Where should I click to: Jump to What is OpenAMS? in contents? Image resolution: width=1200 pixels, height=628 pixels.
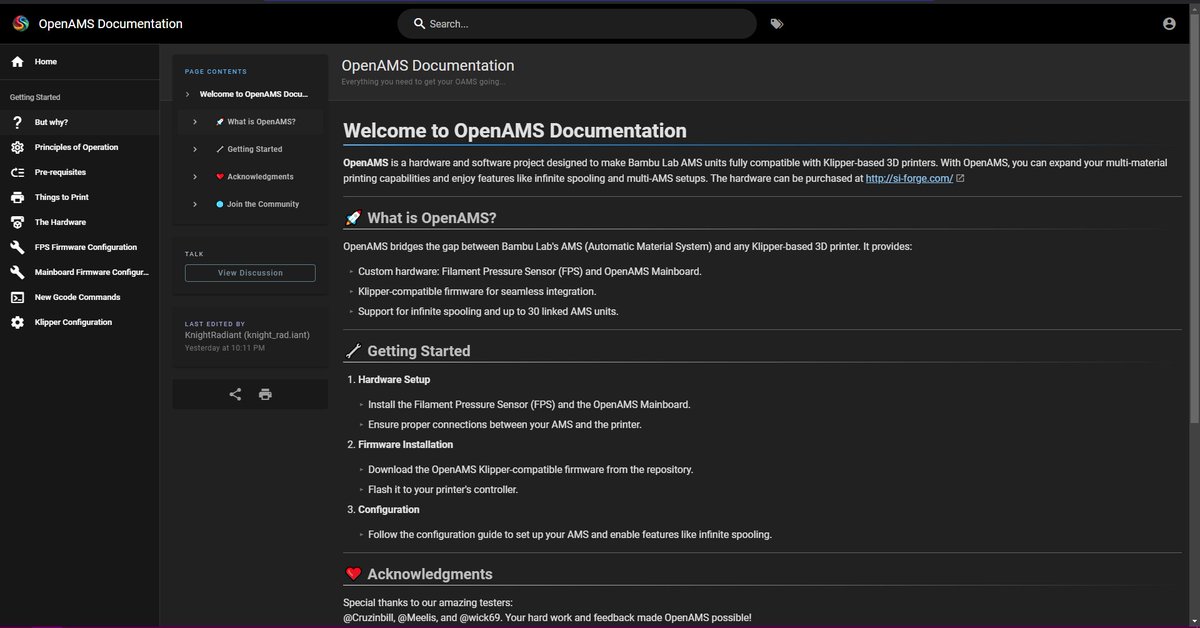255,122
